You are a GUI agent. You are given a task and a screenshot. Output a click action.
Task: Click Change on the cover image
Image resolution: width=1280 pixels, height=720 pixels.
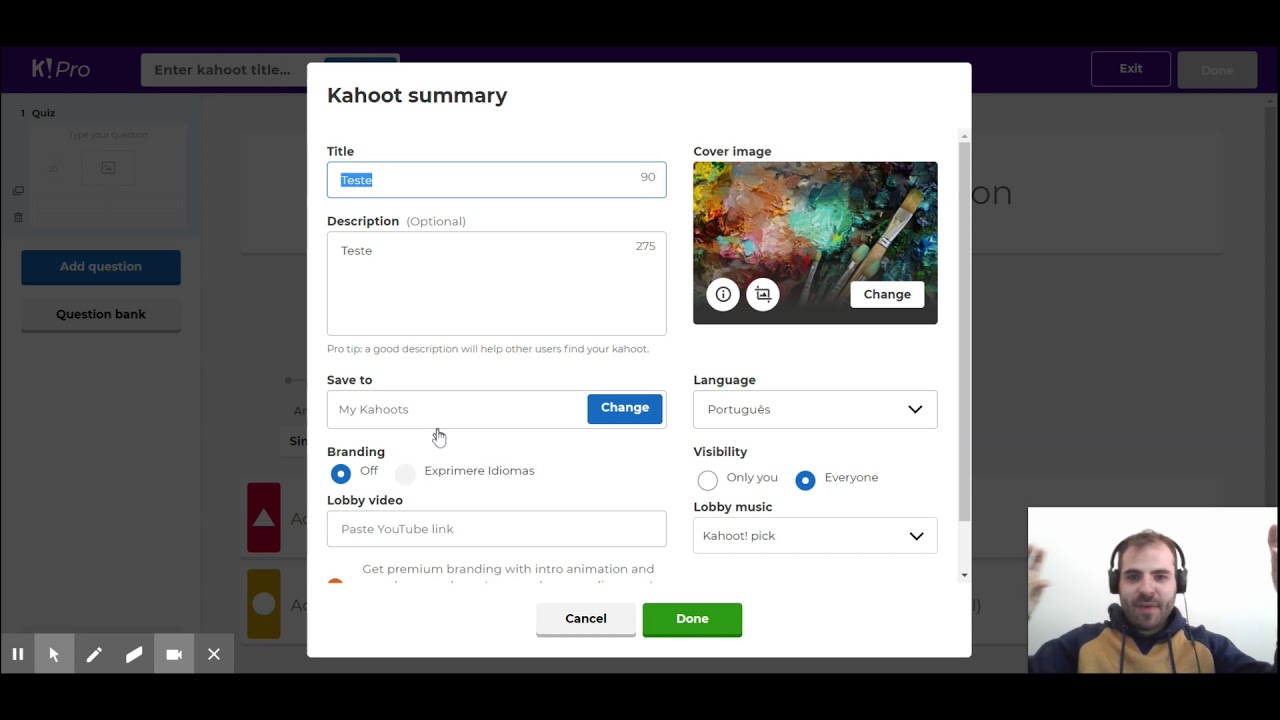(x=887, y=294)
